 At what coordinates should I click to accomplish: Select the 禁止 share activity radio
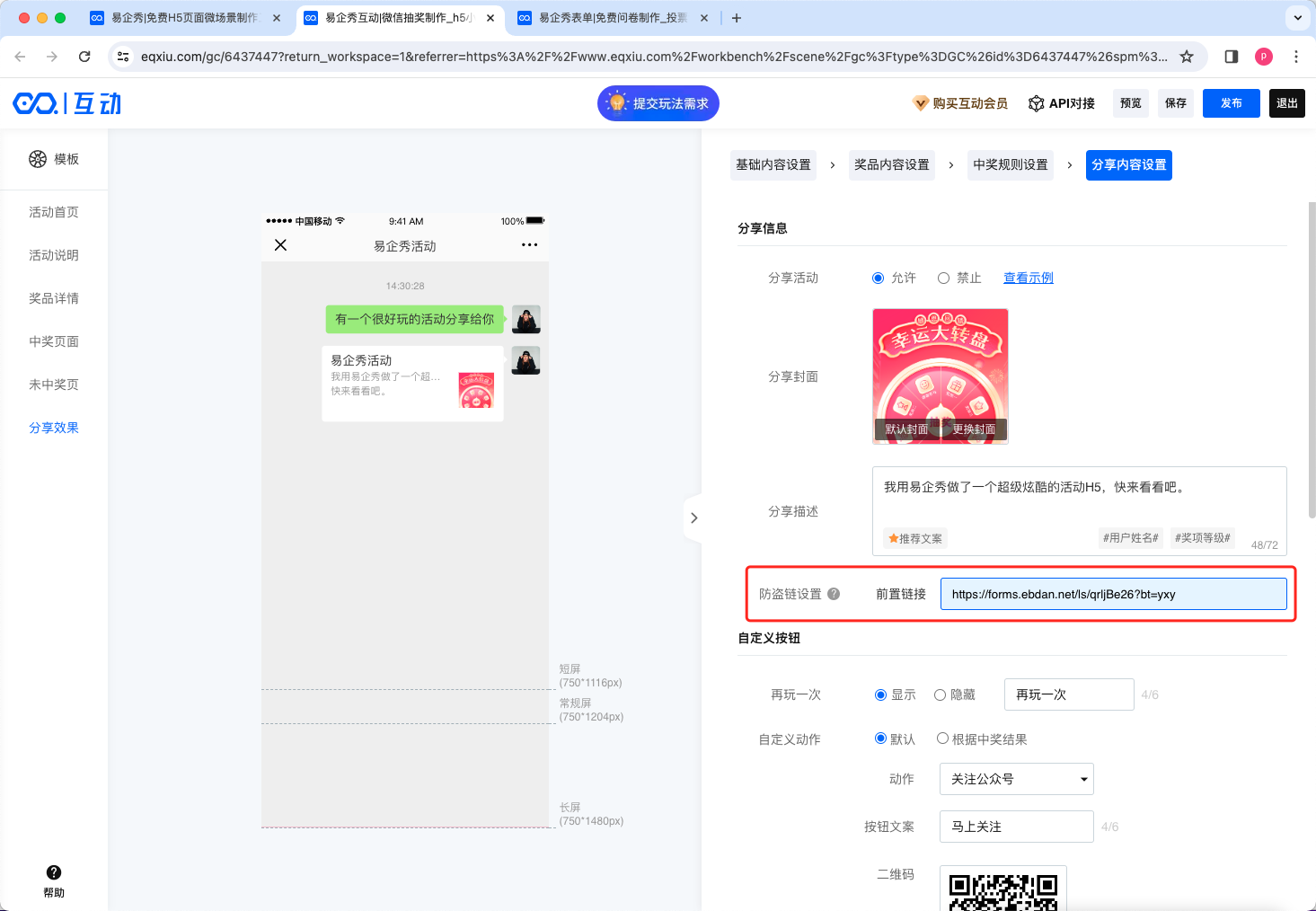(943, 279)
